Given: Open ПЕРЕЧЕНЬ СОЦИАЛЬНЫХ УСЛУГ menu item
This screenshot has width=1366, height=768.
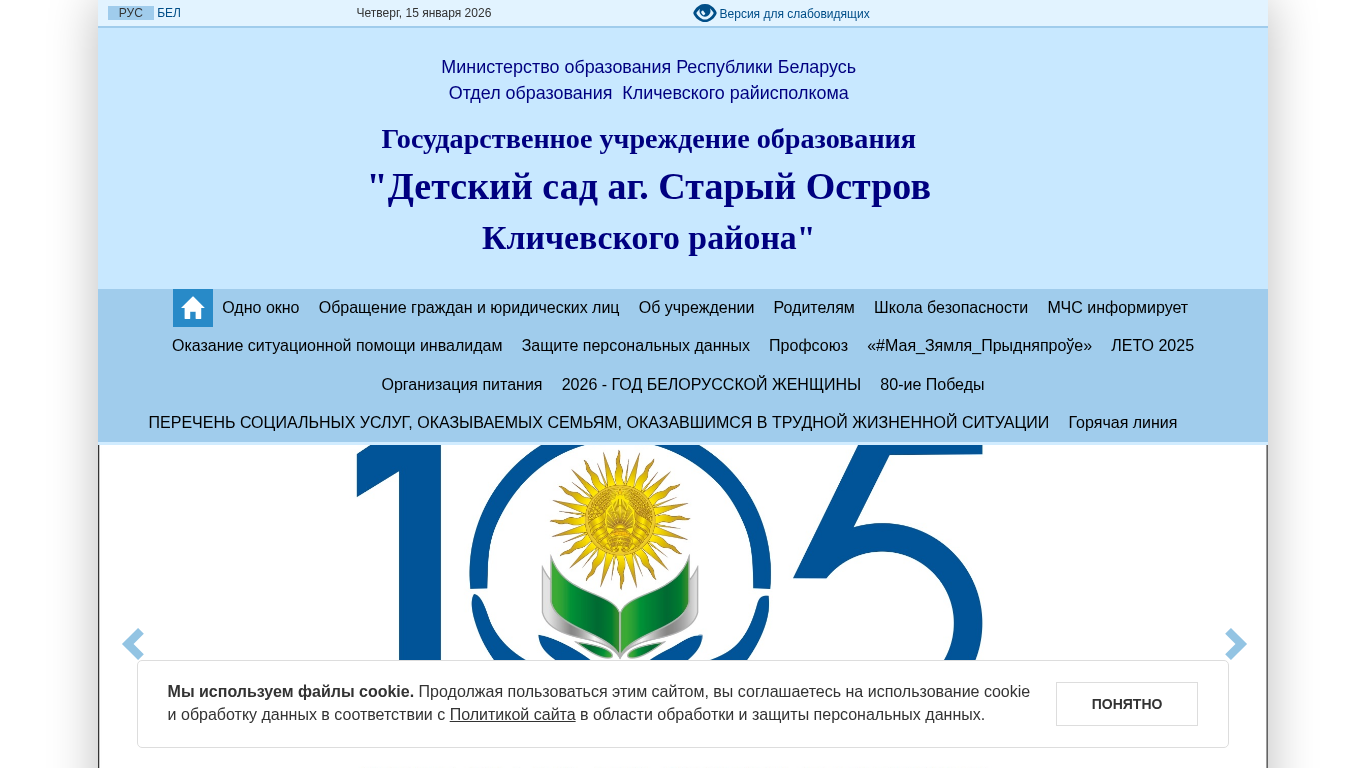Looking at the screenshot, I should click(599, 423).
